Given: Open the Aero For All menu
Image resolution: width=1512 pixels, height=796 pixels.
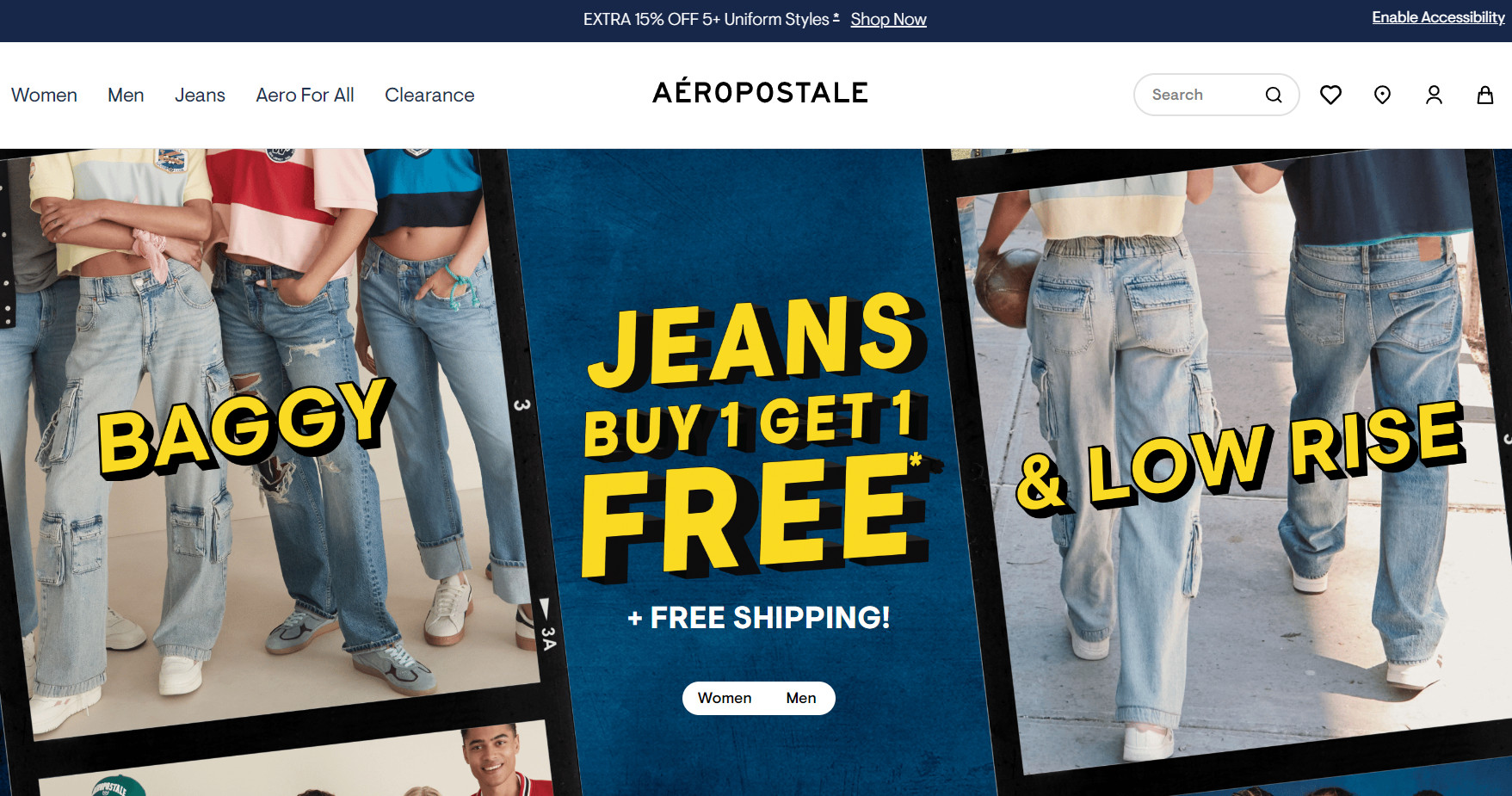Looking at the screenshot, I should pyautogui.click(x=305, y=95).
